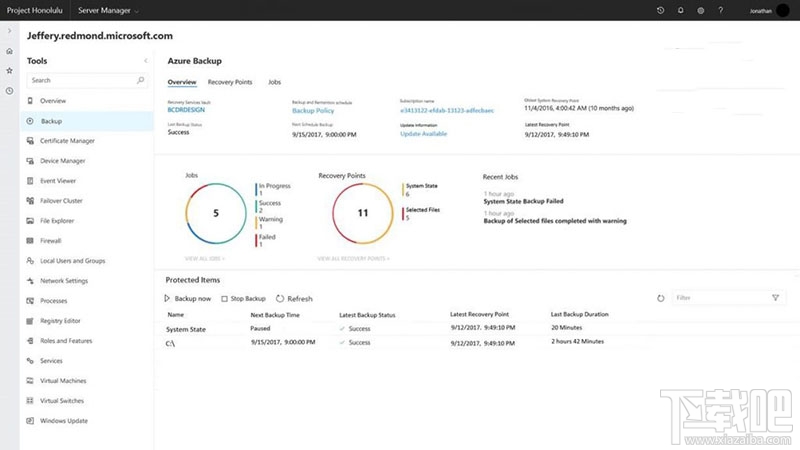Click the Tools search field
This screenshot has height=450, width=800.
pos(87,80)
